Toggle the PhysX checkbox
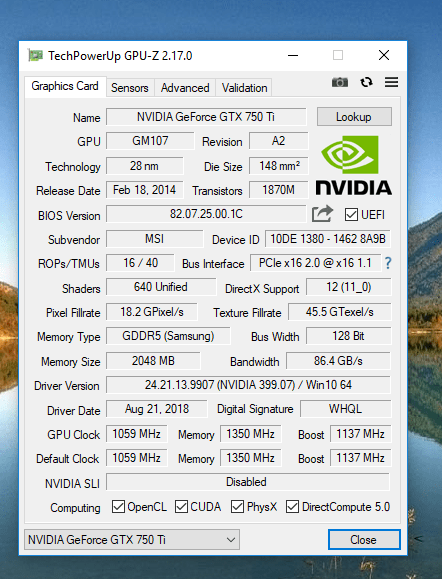 click(x=237, y=507)
